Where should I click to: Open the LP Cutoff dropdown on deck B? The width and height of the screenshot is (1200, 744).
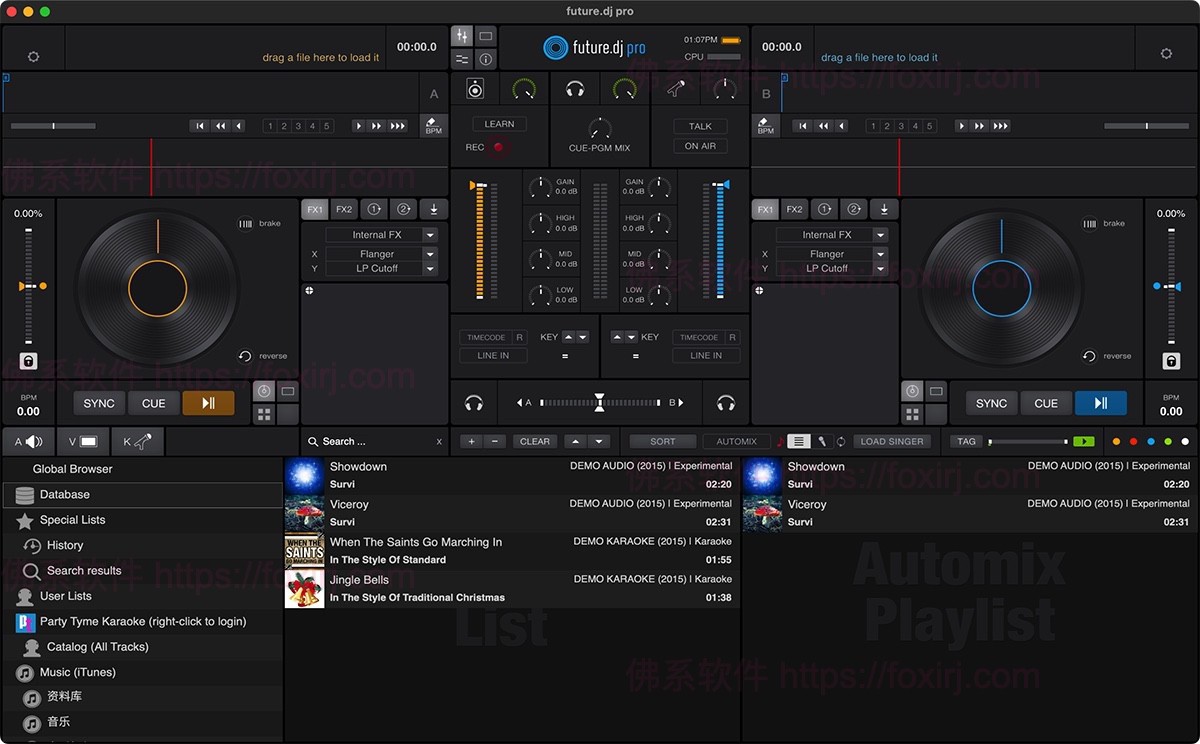pyautogui.click(x=832, y=268)
